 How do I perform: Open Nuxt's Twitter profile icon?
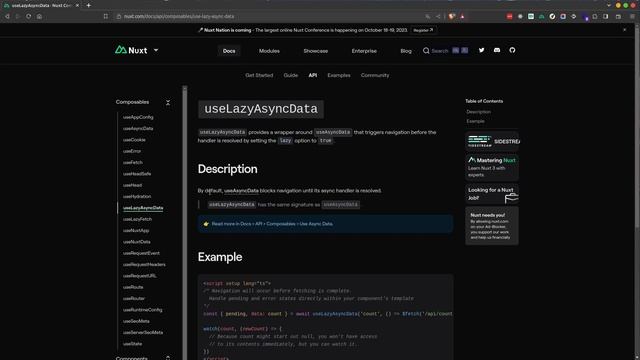tap(482, 50)
